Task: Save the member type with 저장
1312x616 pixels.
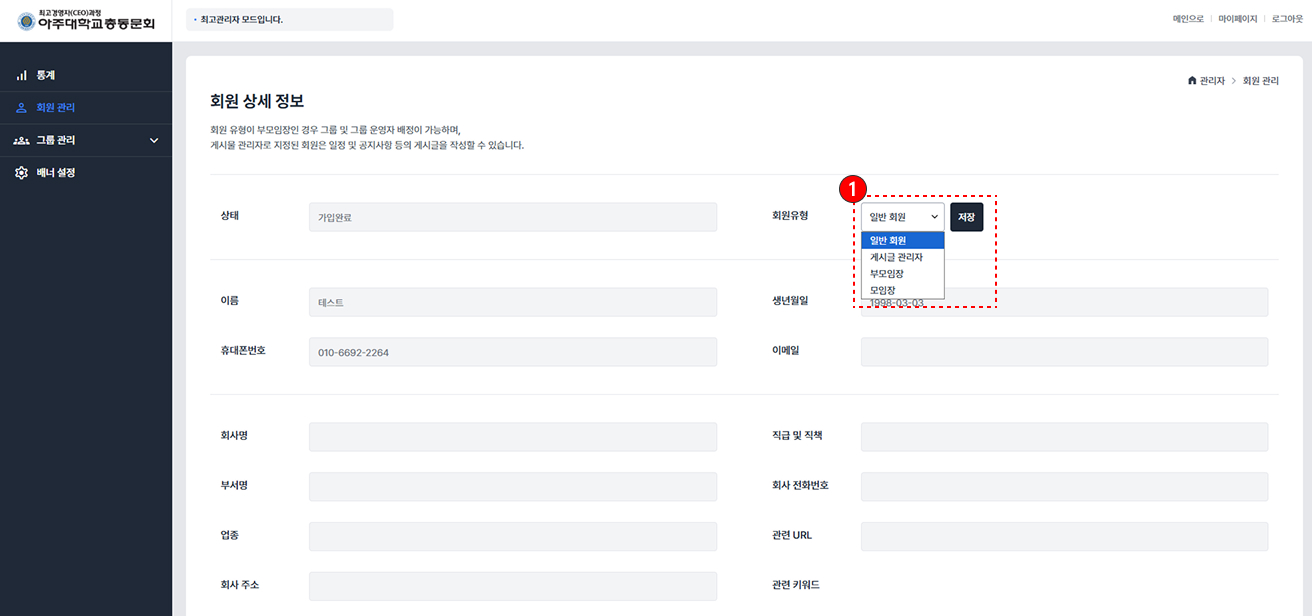Action: click(x=966, y=217)
